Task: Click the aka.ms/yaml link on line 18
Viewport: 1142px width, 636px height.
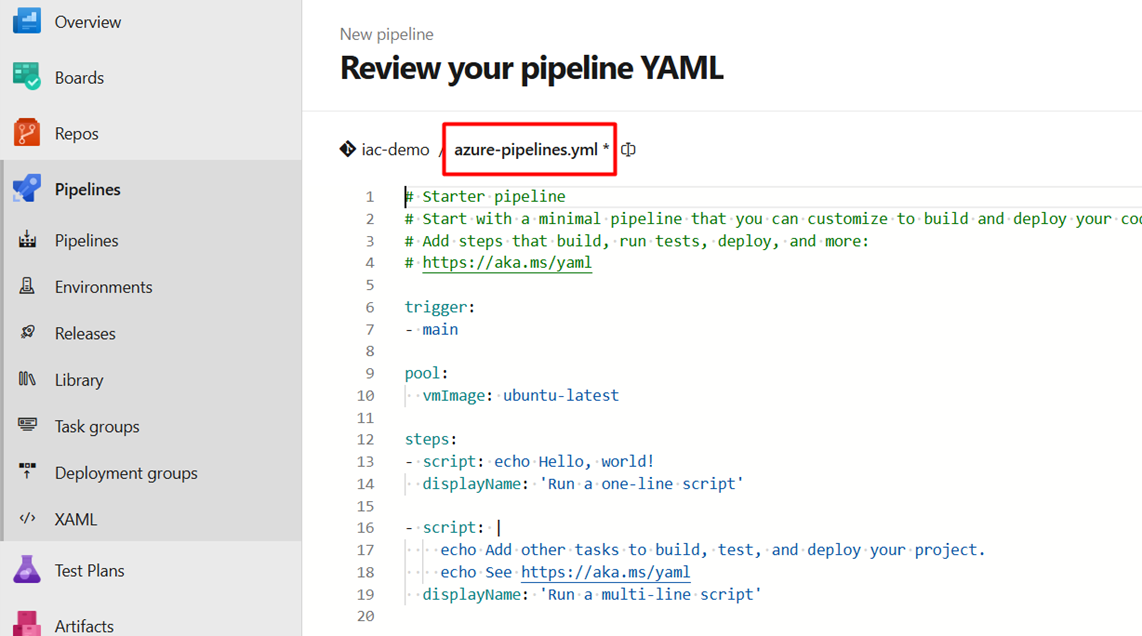Action: point(605,572)
